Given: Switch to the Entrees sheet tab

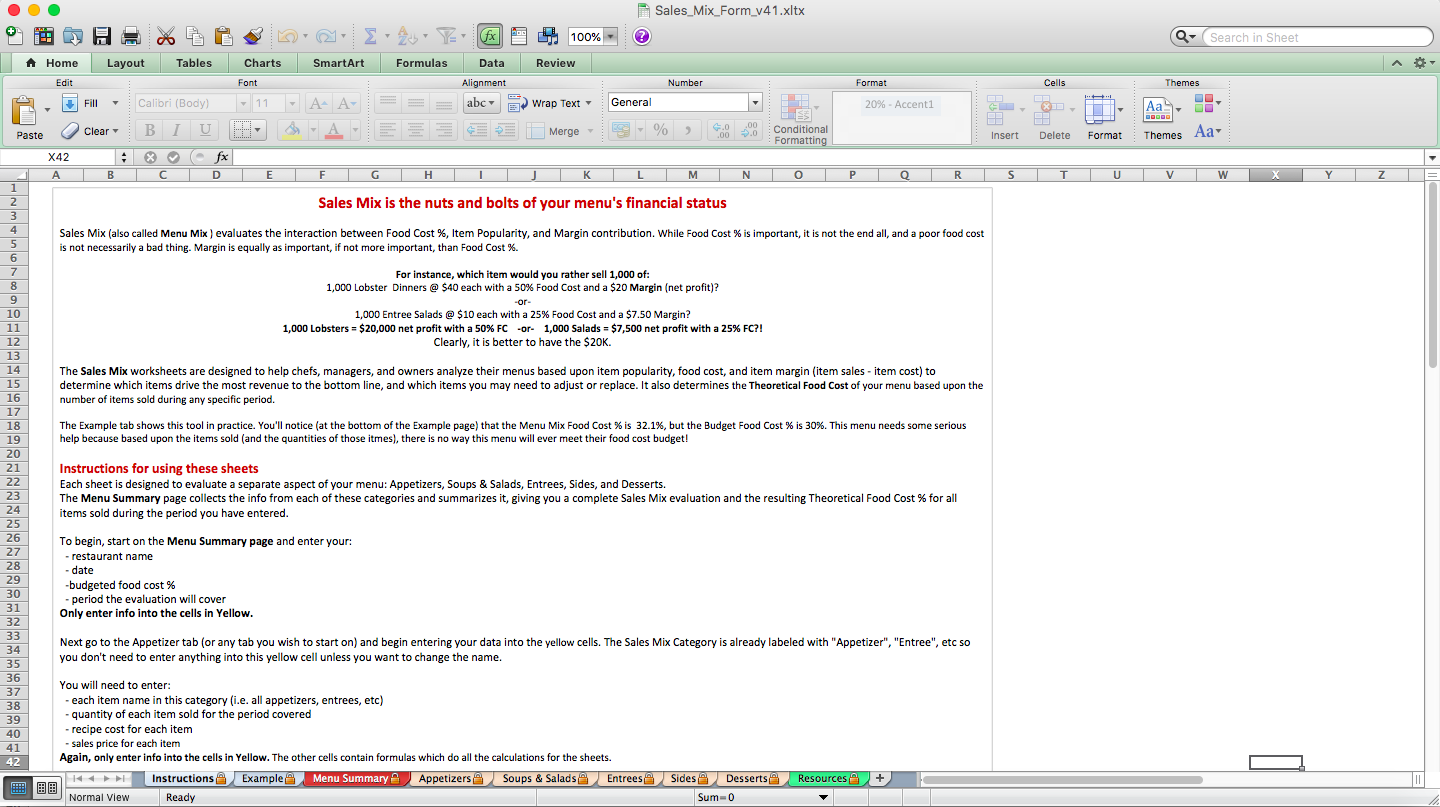Looking at the screenshot, I should [x=625, y=778].
